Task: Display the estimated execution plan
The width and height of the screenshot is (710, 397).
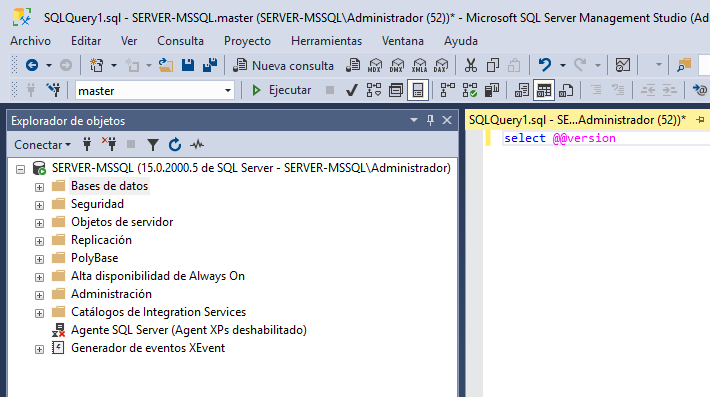Action: [x=374, y=90]
